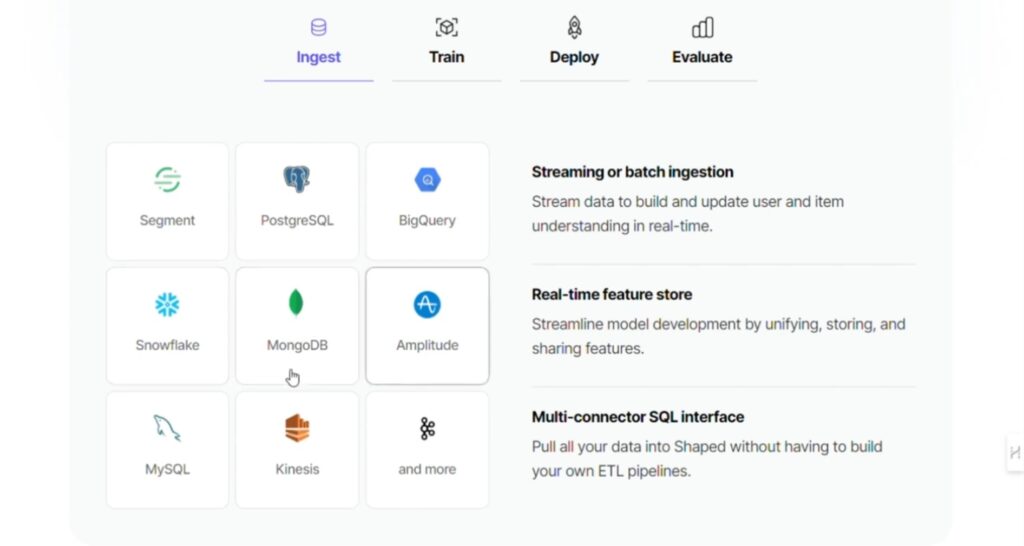1024x546 pixels.
Task: Click the Streaming or batch ingestion heading
Action: (x=632, y=172)
